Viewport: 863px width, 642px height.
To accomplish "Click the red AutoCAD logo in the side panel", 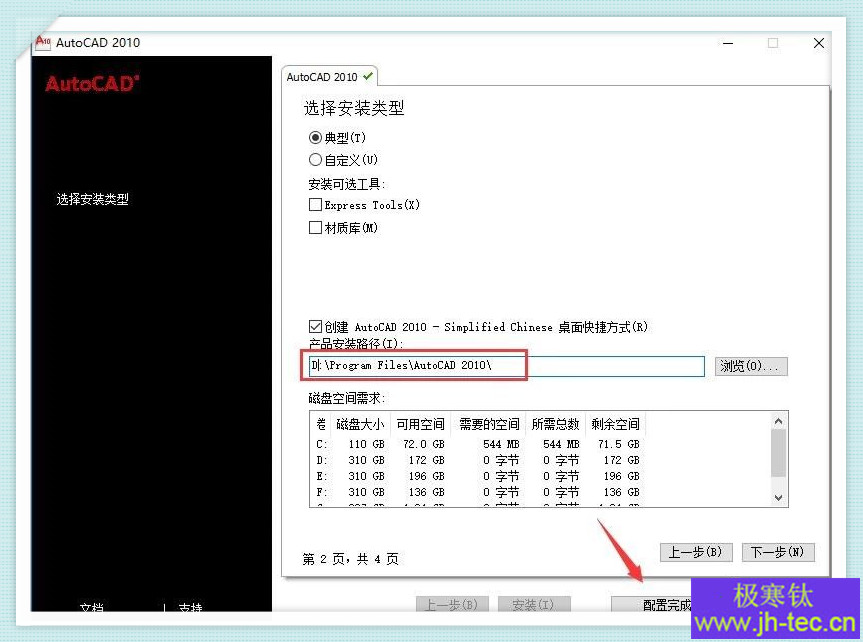I will click(92, 84).
